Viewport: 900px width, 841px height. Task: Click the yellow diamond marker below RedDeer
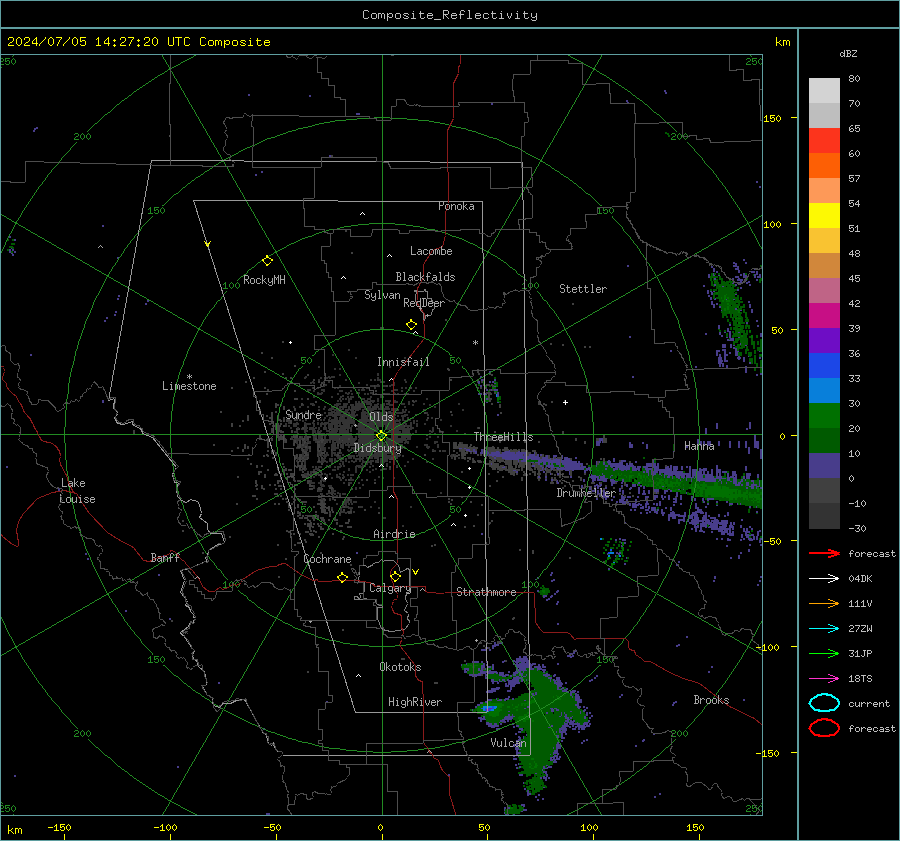click(411, 325)
